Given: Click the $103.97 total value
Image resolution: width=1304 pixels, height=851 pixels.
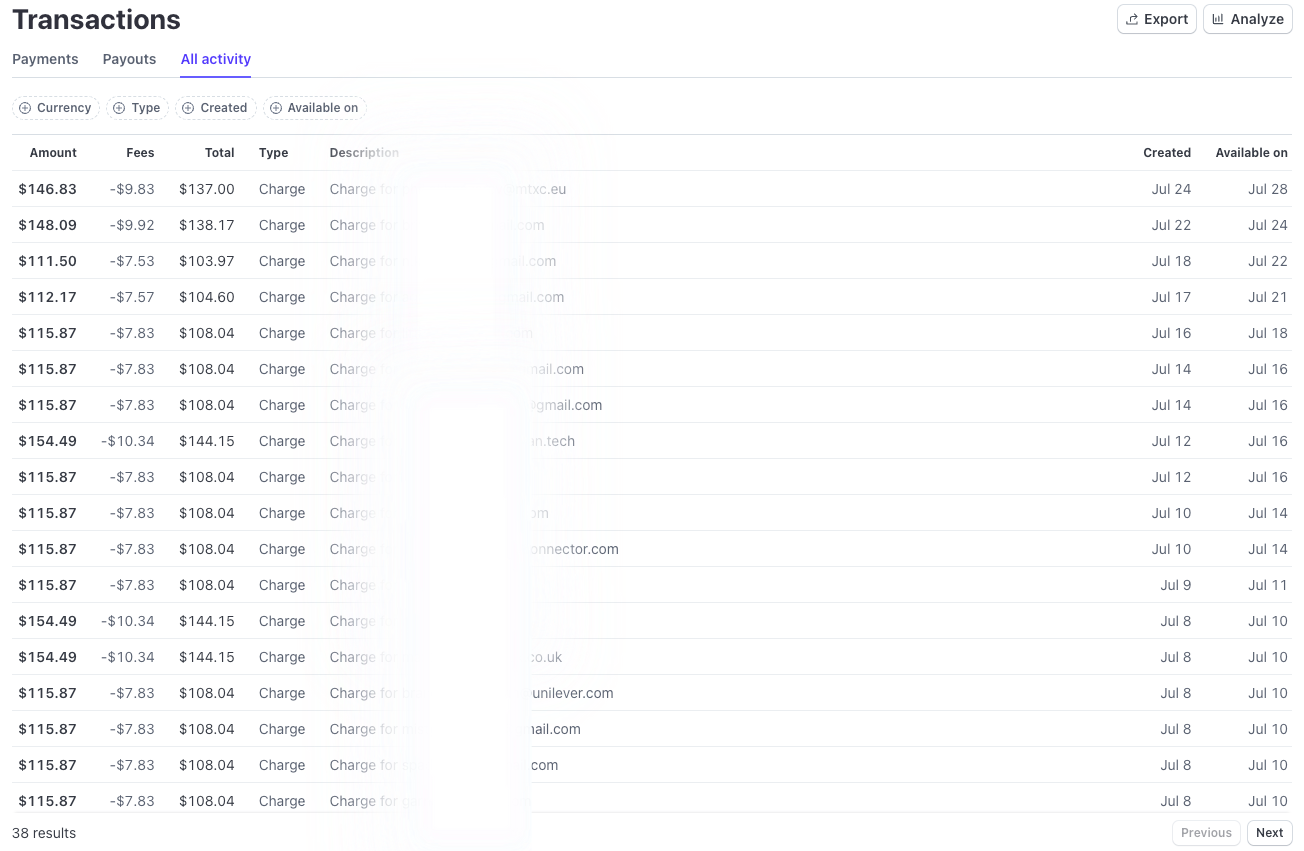Looking at the screenshot, I should (x=207, y=261).
